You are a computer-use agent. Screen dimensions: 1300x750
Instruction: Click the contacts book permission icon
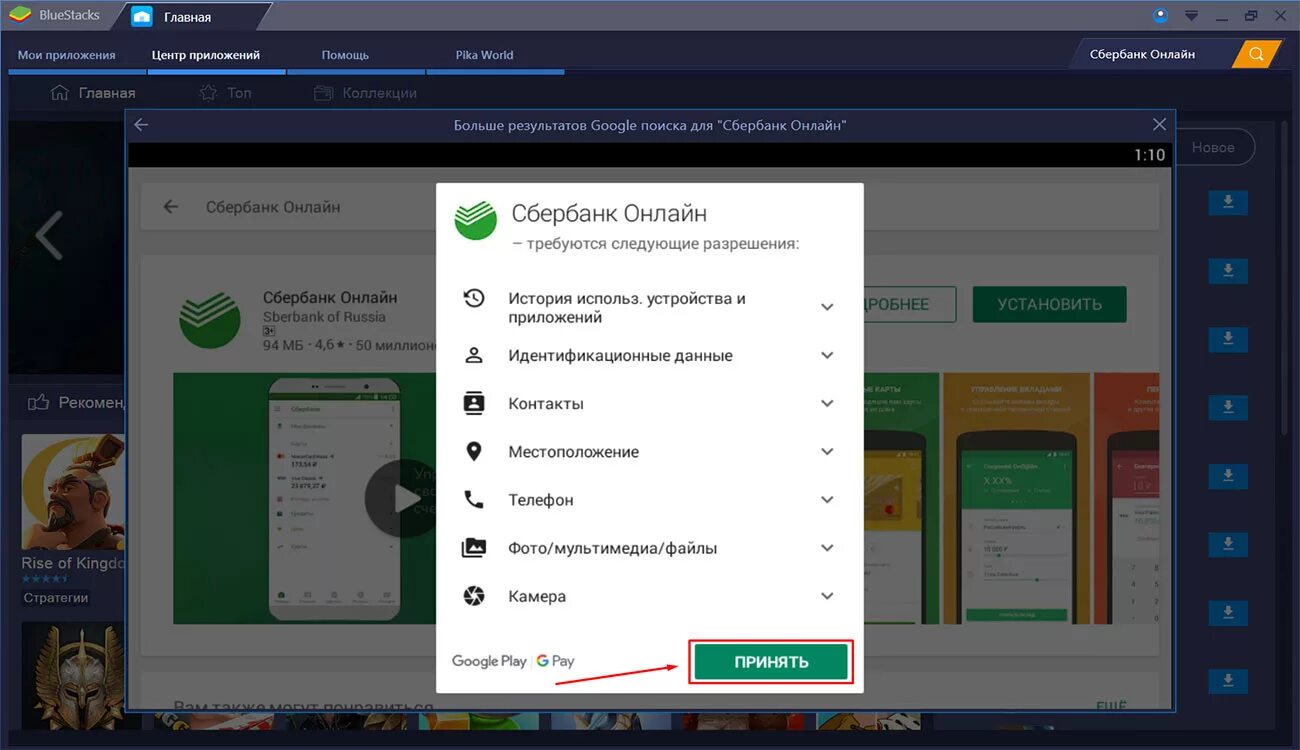(x=474, y=403)
